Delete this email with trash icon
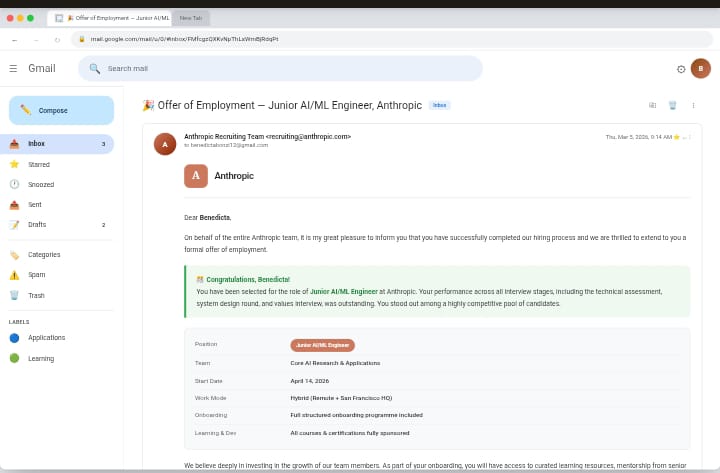Screen dimensions: 720x473 coord(673,105)
